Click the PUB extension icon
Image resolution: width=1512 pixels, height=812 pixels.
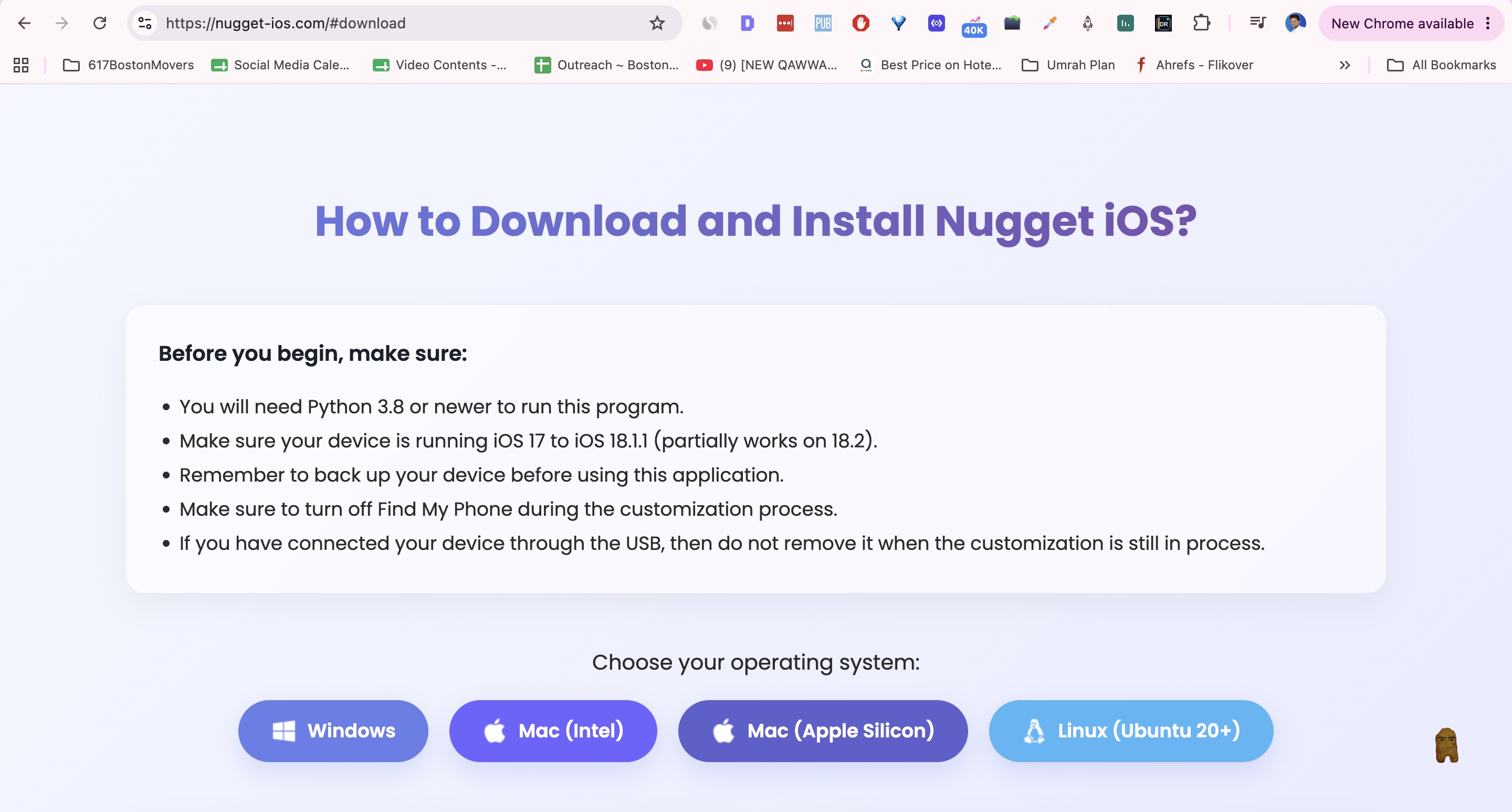[x=823, y=23]
